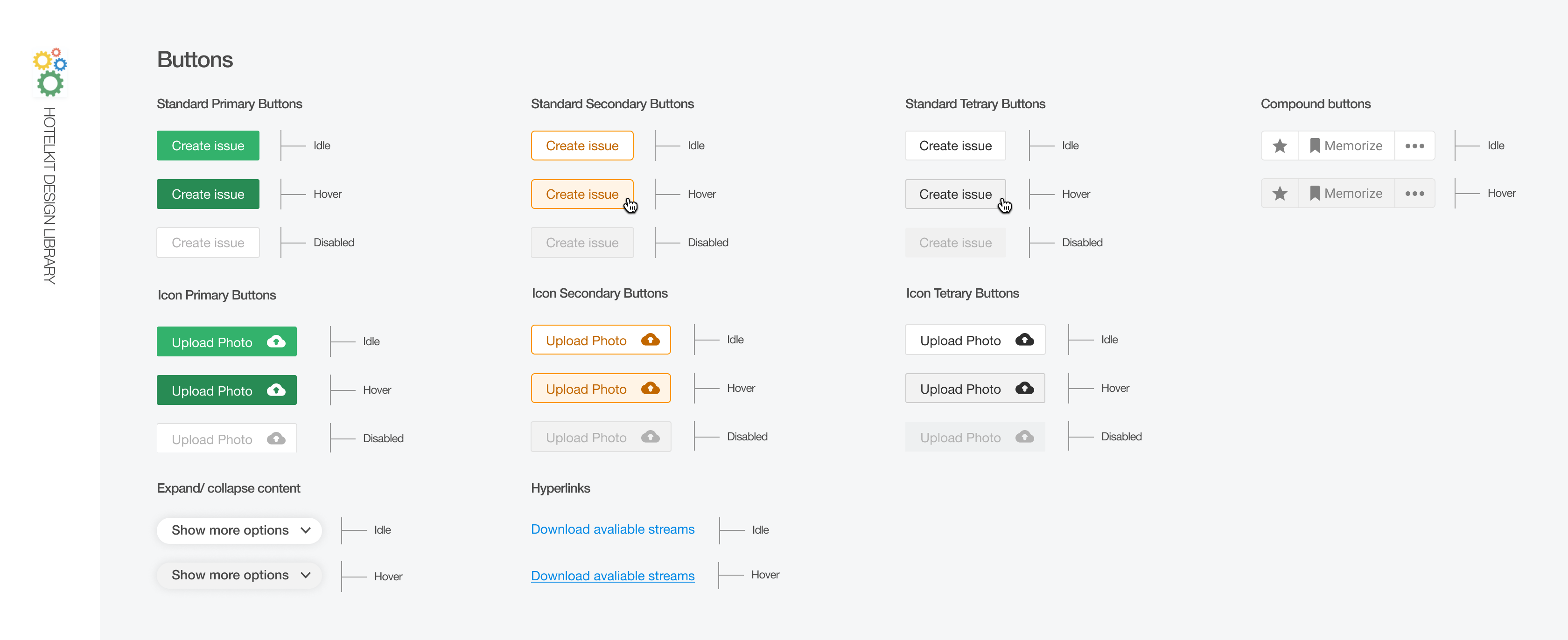Screen dimensions: 1568x640
Task: Expand hover-state 'Show more options' dropdown
Action: [x=306, y=575]
